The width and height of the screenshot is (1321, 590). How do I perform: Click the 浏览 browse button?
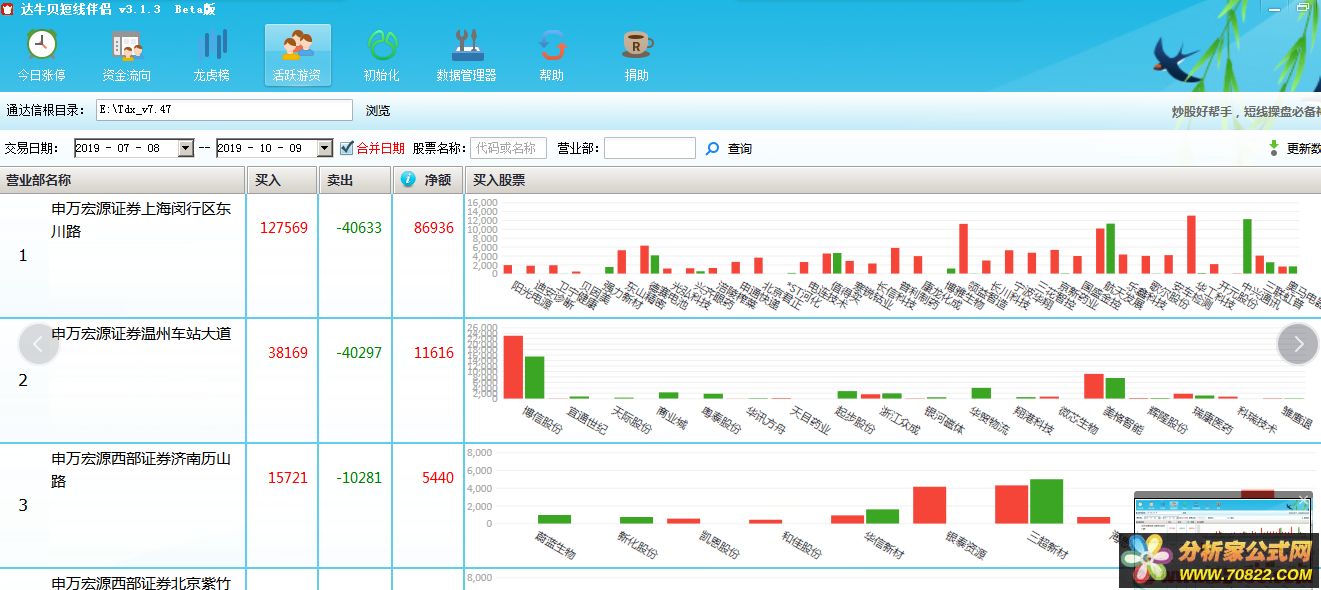tap(378, 110)
